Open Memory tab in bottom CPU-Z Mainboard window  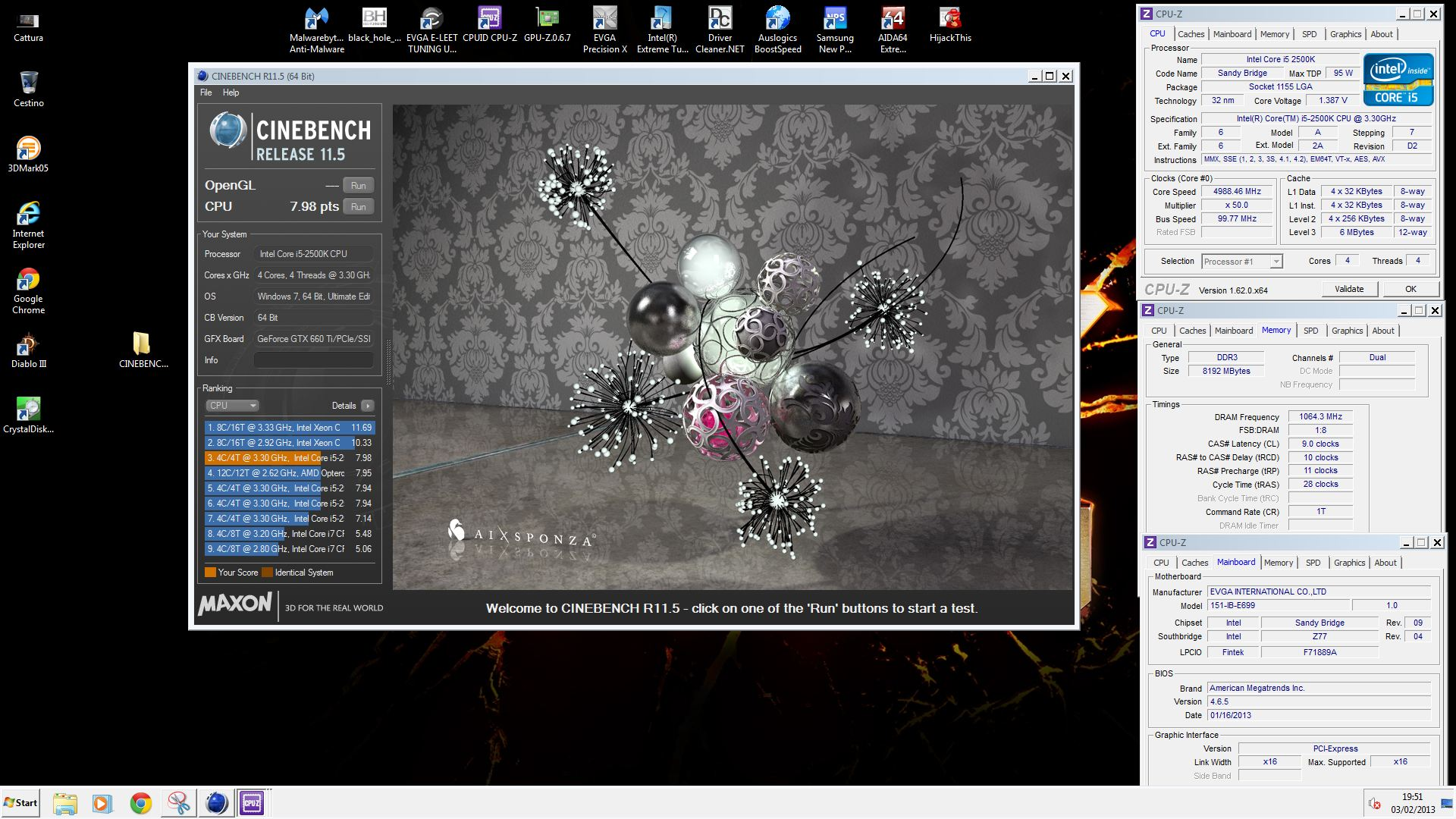point(1279,563)
